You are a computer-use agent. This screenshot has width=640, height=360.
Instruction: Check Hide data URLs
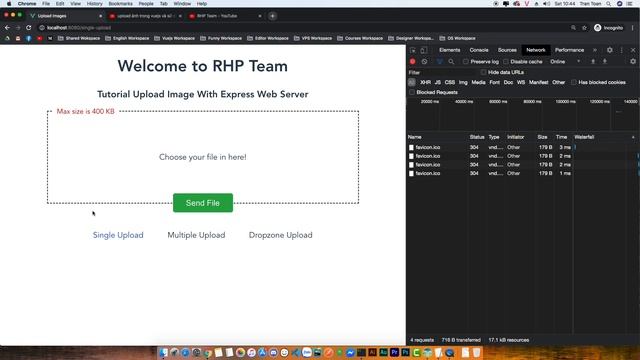tap(484, 72)
